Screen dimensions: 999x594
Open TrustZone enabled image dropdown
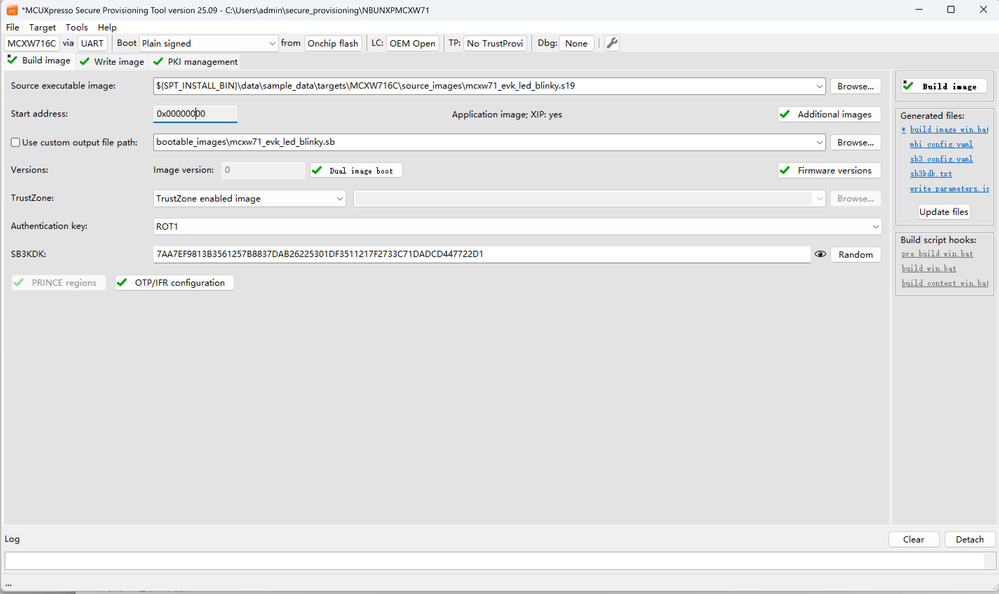coord(249,199)
